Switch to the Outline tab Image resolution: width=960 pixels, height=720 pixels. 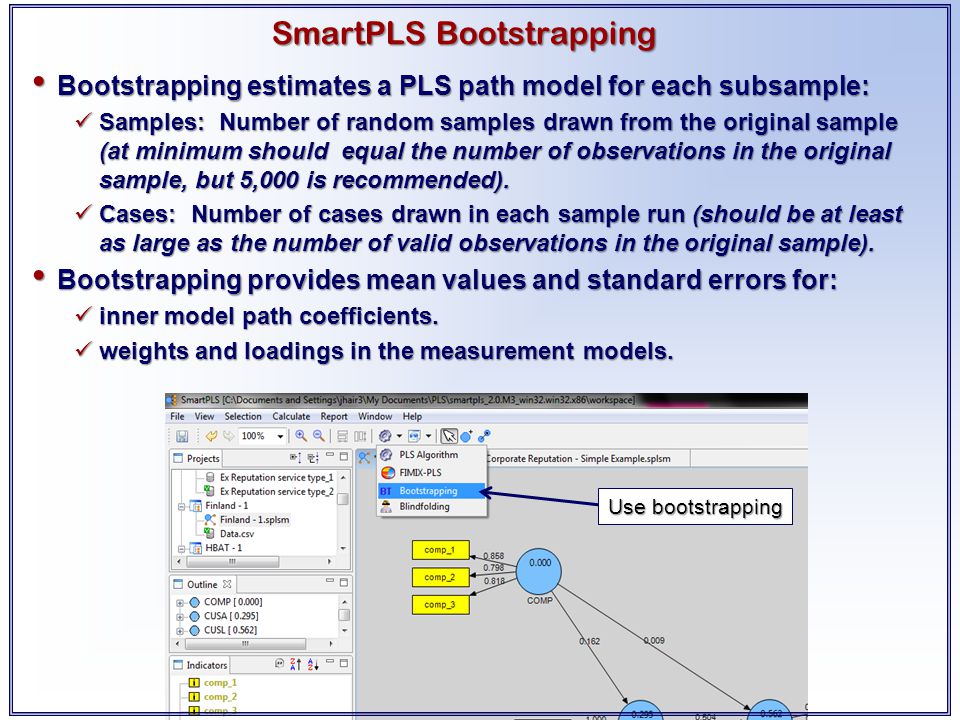(203, 584)
